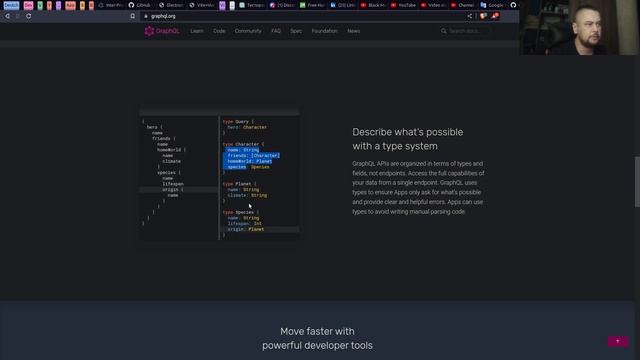Screen dimensions: 640x360
Task: Open the Learn menu item
Action: click(197, 31)
